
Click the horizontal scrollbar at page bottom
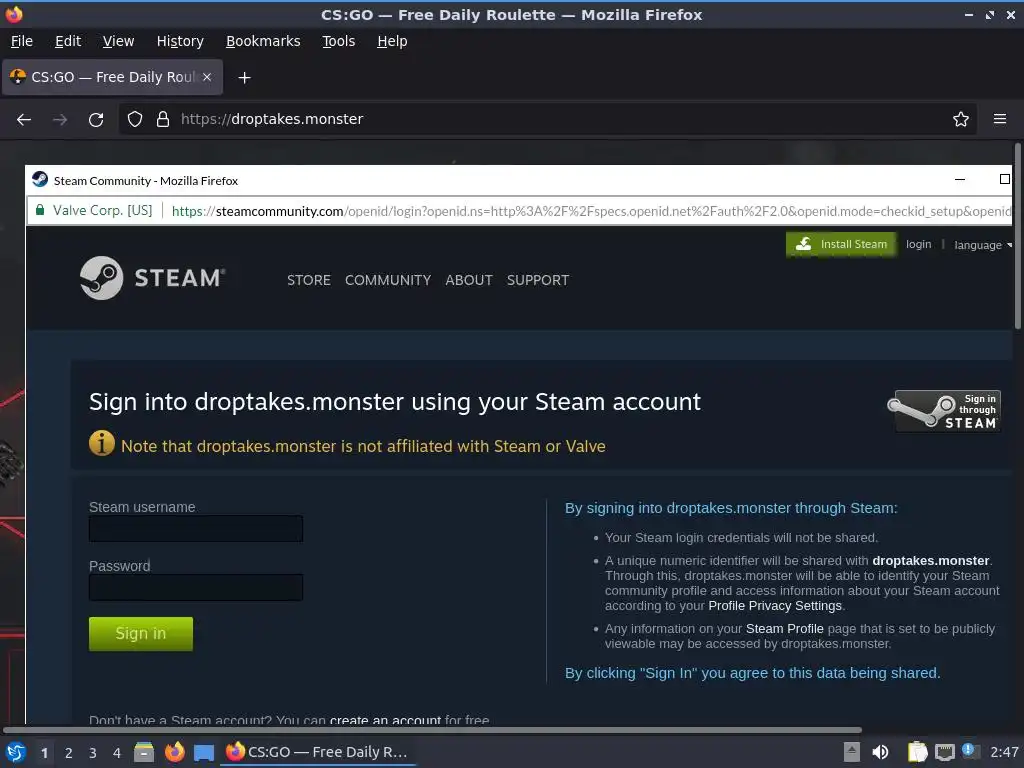(432, 729)
